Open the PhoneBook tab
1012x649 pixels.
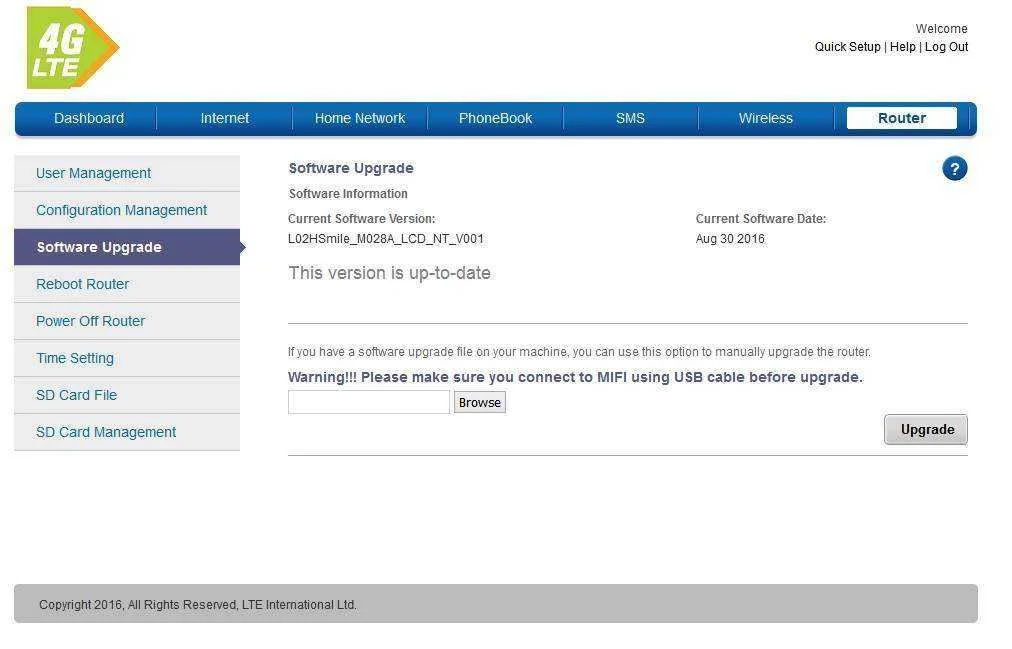point(495,119)
